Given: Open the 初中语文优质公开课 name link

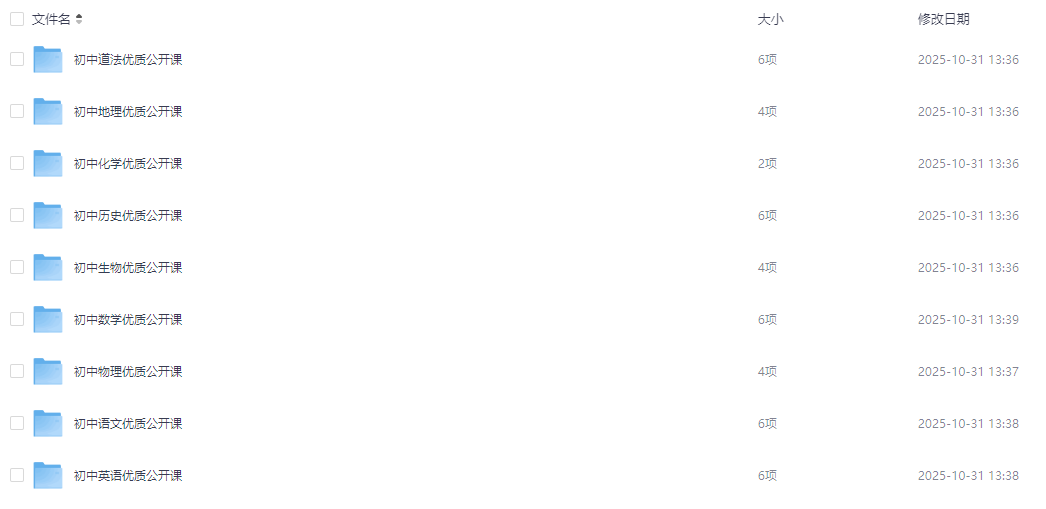Looking at the screenshot, I should 128,424.
